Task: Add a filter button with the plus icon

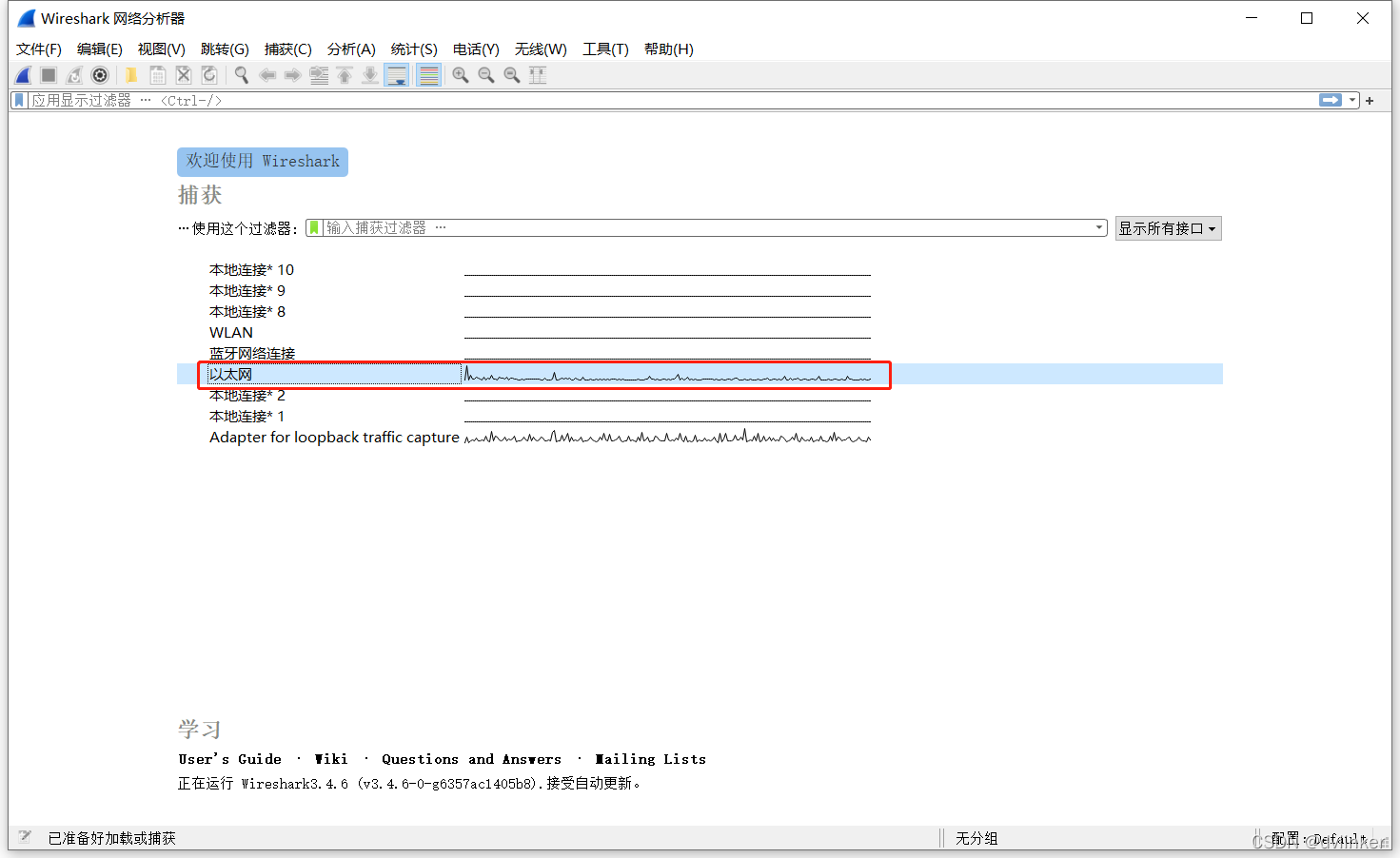Action: (x=1370, y=100)
